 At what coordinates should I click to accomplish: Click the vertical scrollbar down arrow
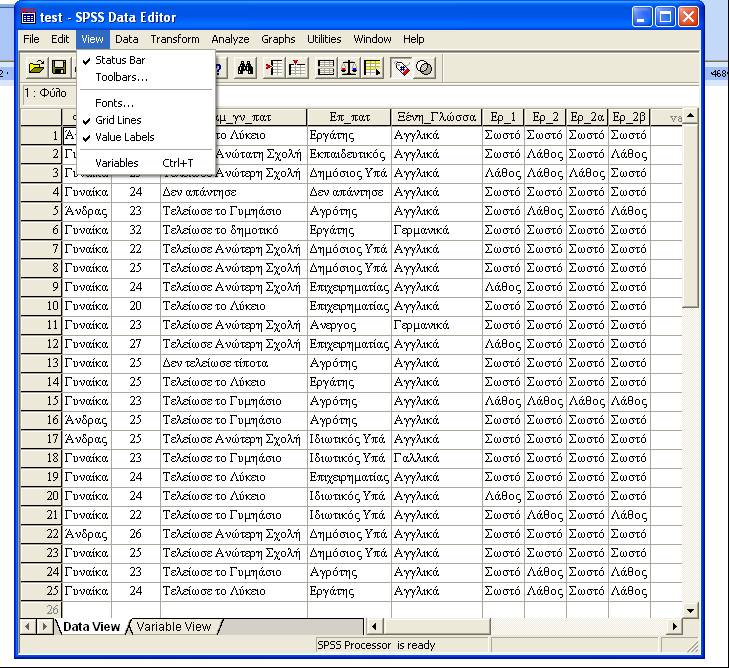click(690, 610)
